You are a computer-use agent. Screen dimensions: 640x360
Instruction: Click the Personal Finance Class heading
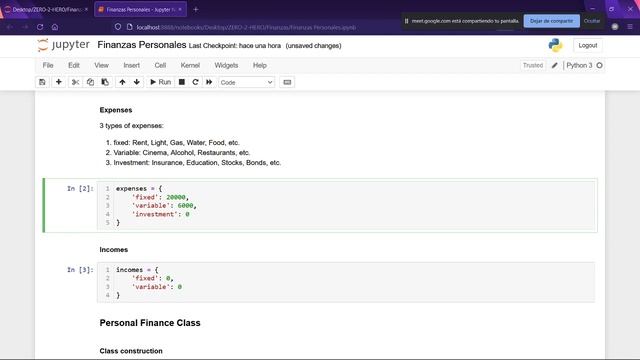click(x=150, y=323)
